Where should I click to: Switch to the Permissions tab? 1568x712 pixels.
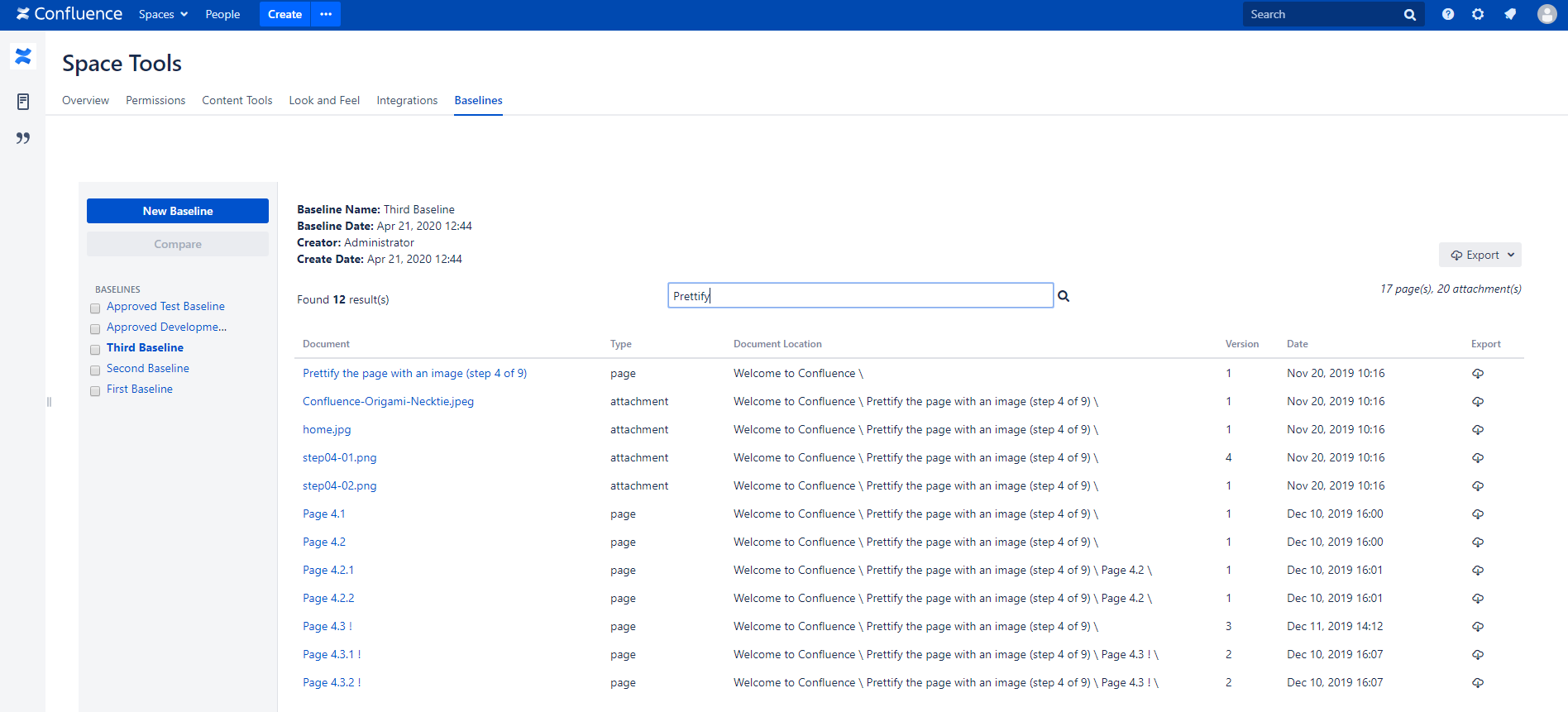pyautogui.click(x=155, y=100)
